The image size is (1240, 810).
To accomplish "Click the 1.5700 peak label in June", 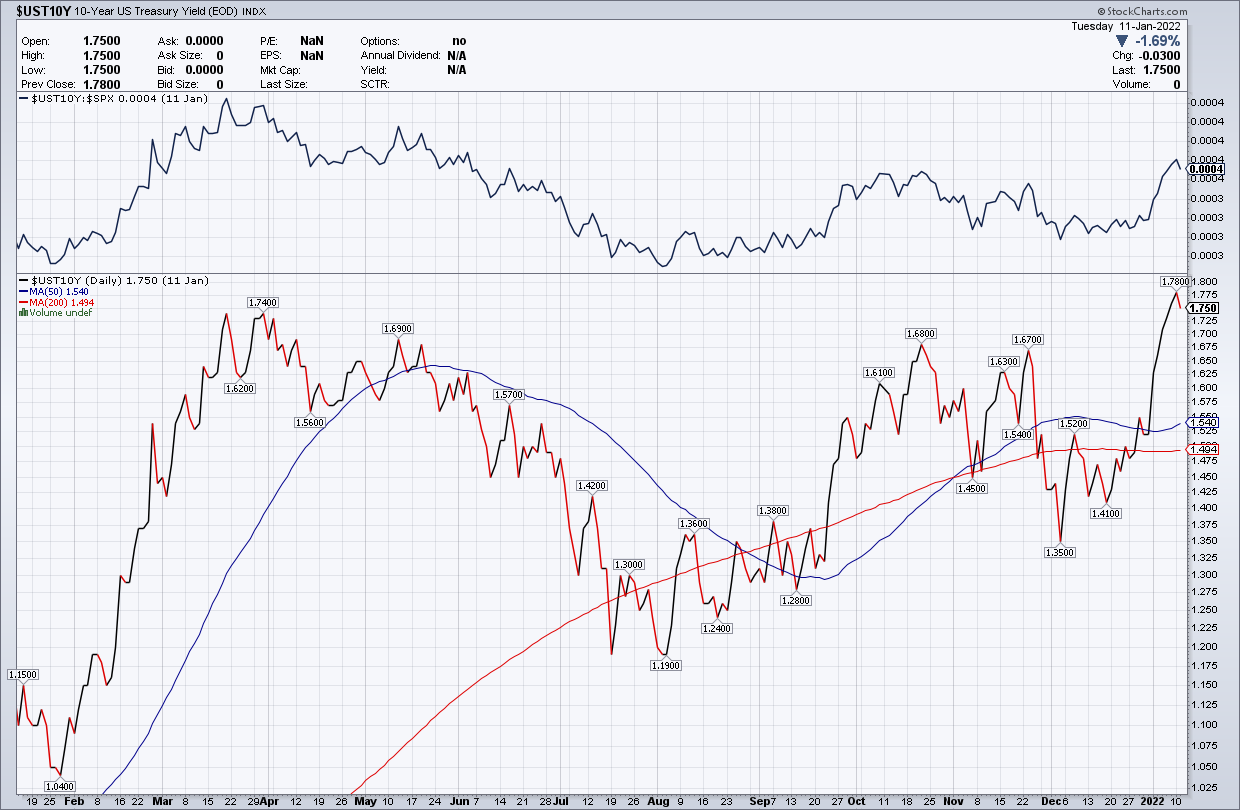I will [509, 395].
